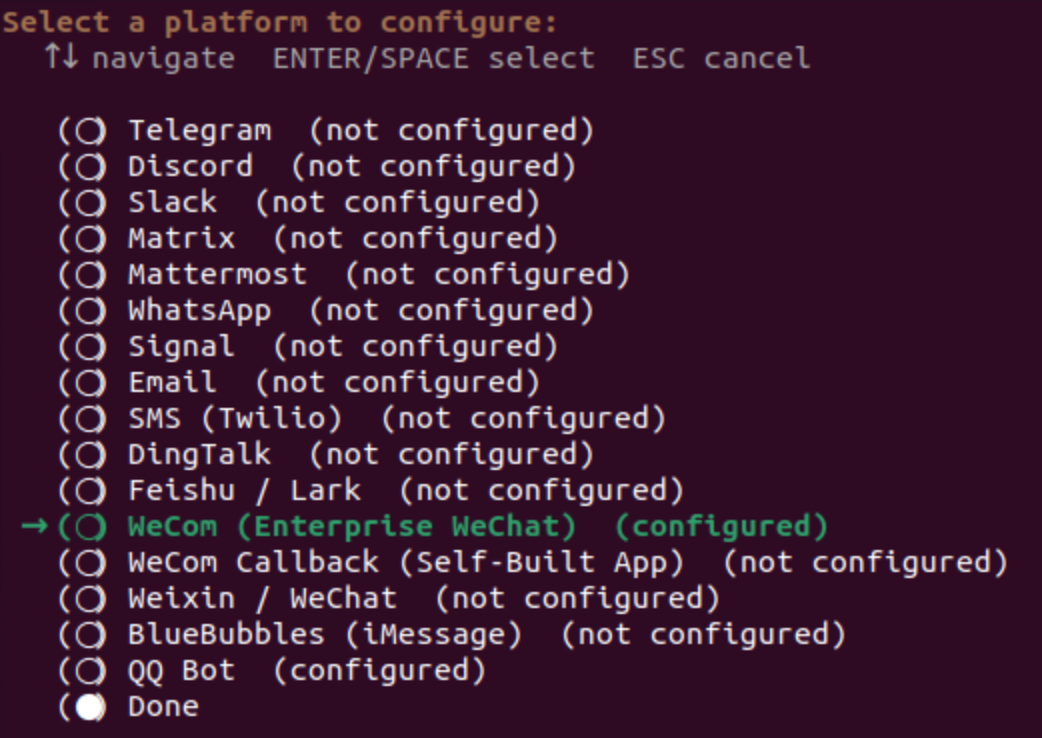The width and height of the screenshot is (1042, 738).
Task: Click the QQ Bot menu entry
Action: 181,671
